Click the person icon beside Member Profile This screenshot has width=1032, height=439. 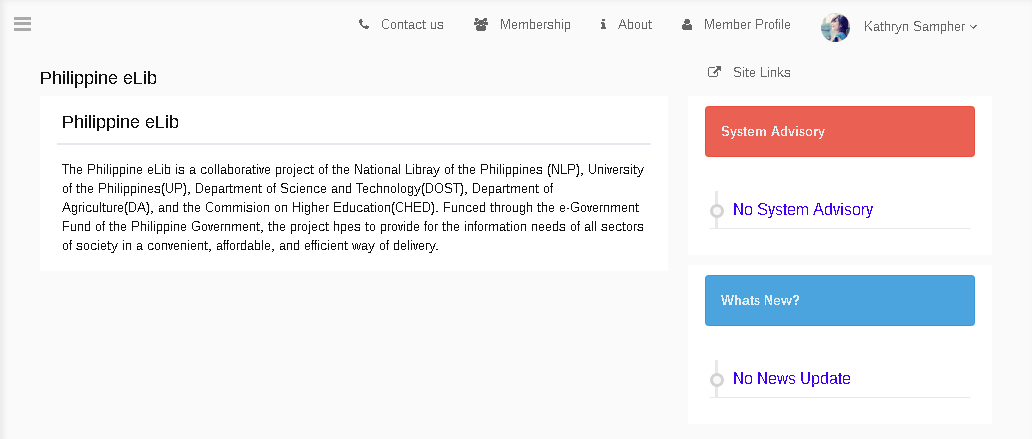click(687, 25)
